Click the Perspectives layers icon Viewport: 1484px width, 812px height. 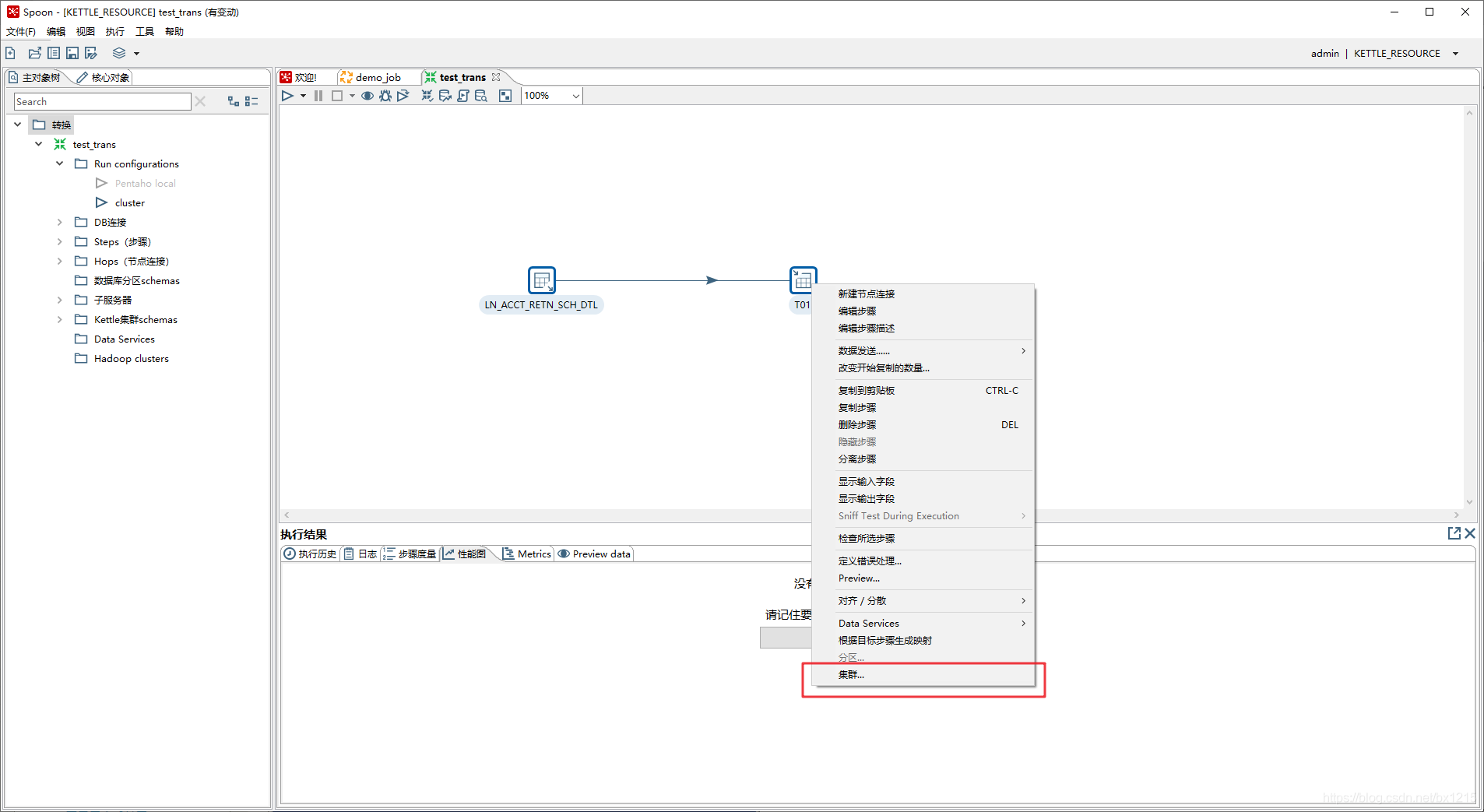pos(119,53)
